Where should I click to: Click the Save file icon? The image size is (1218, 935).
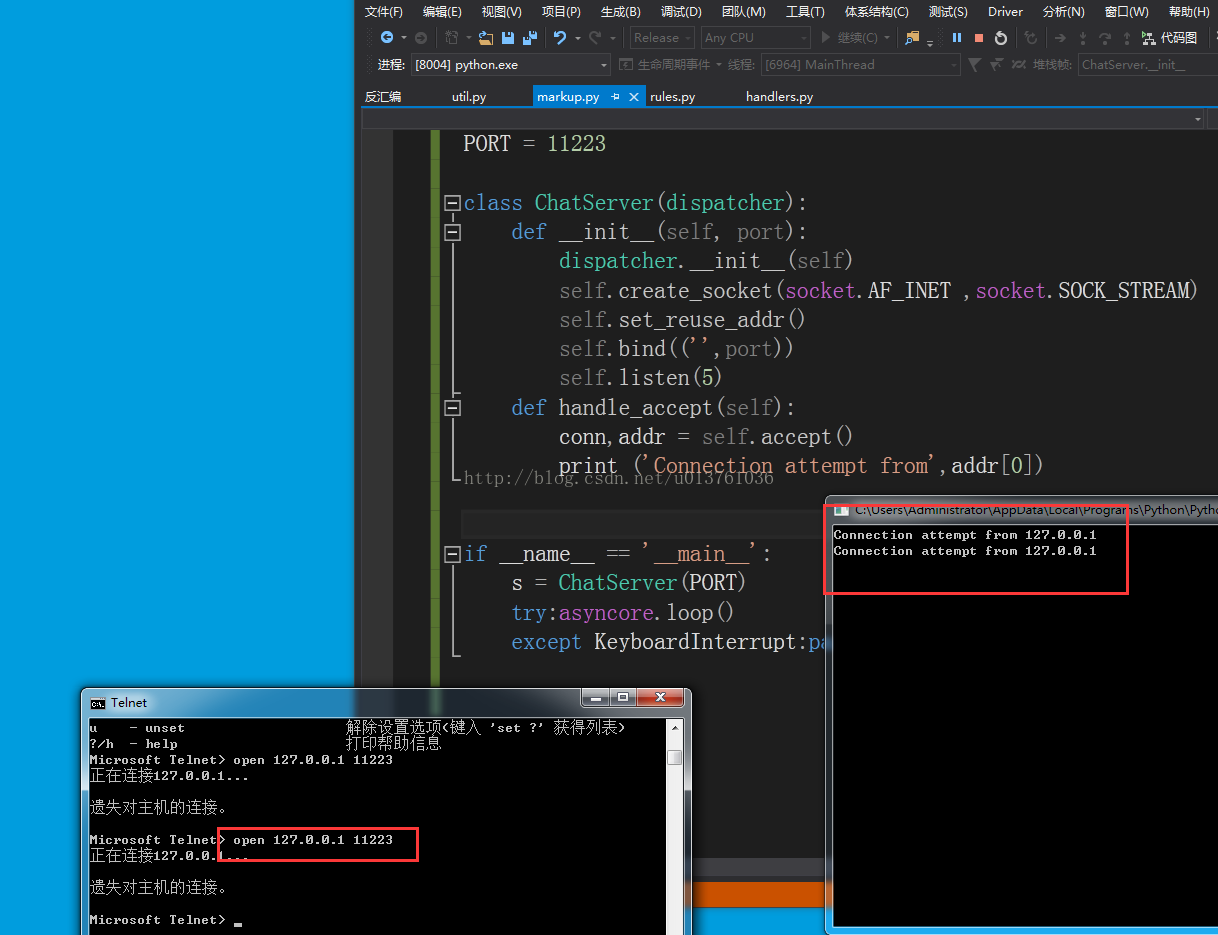click(x=508, y=38)
